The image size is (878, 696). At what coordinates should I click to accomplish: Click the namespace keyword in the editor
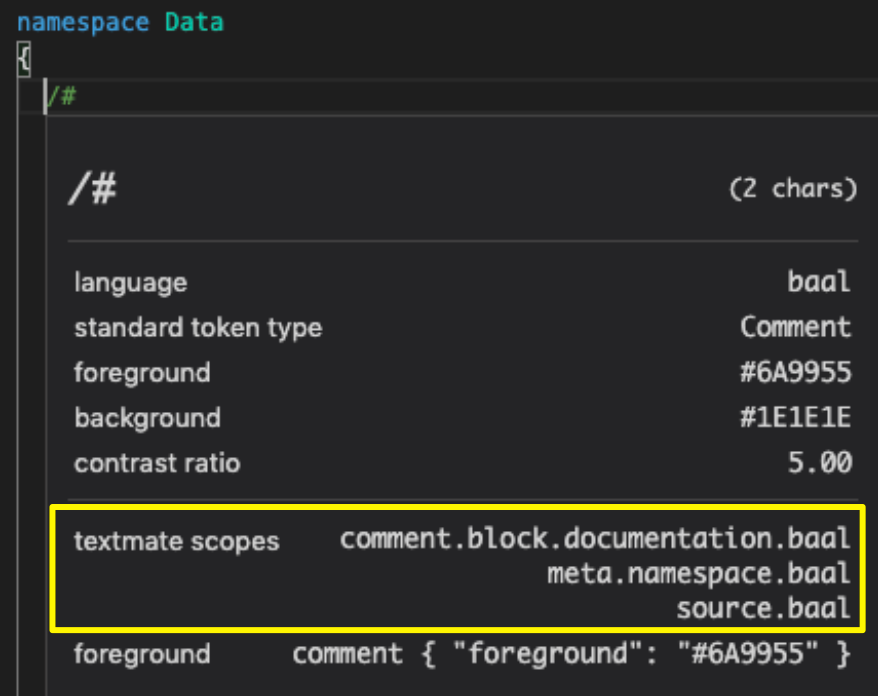coord(83,24)
